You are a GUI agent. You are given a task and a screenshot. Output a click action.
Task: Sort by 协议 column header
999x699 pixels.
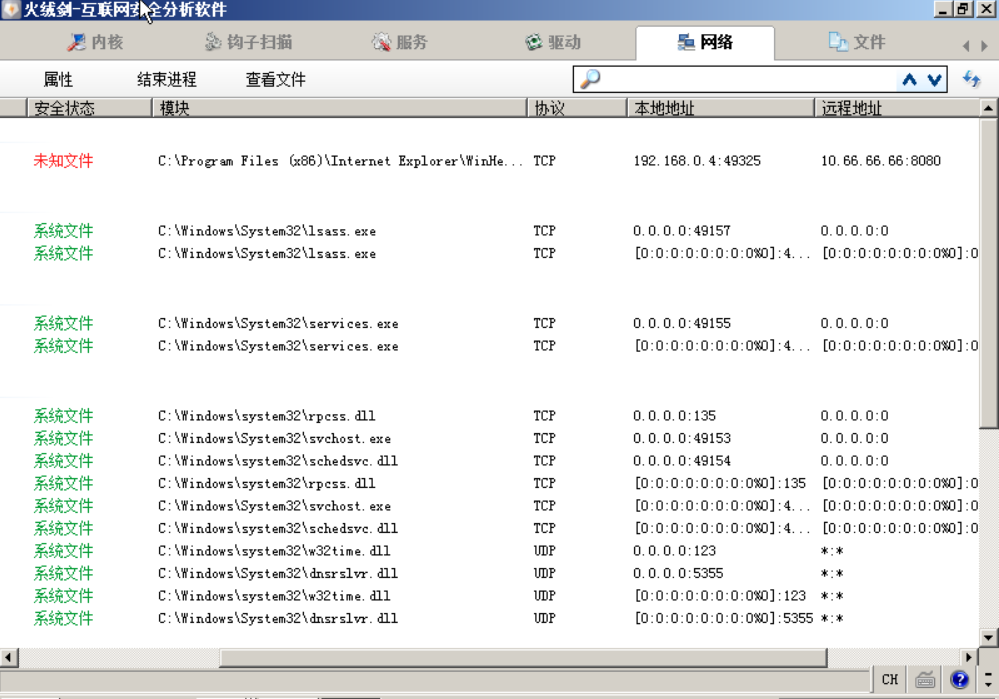click(577, 108)
